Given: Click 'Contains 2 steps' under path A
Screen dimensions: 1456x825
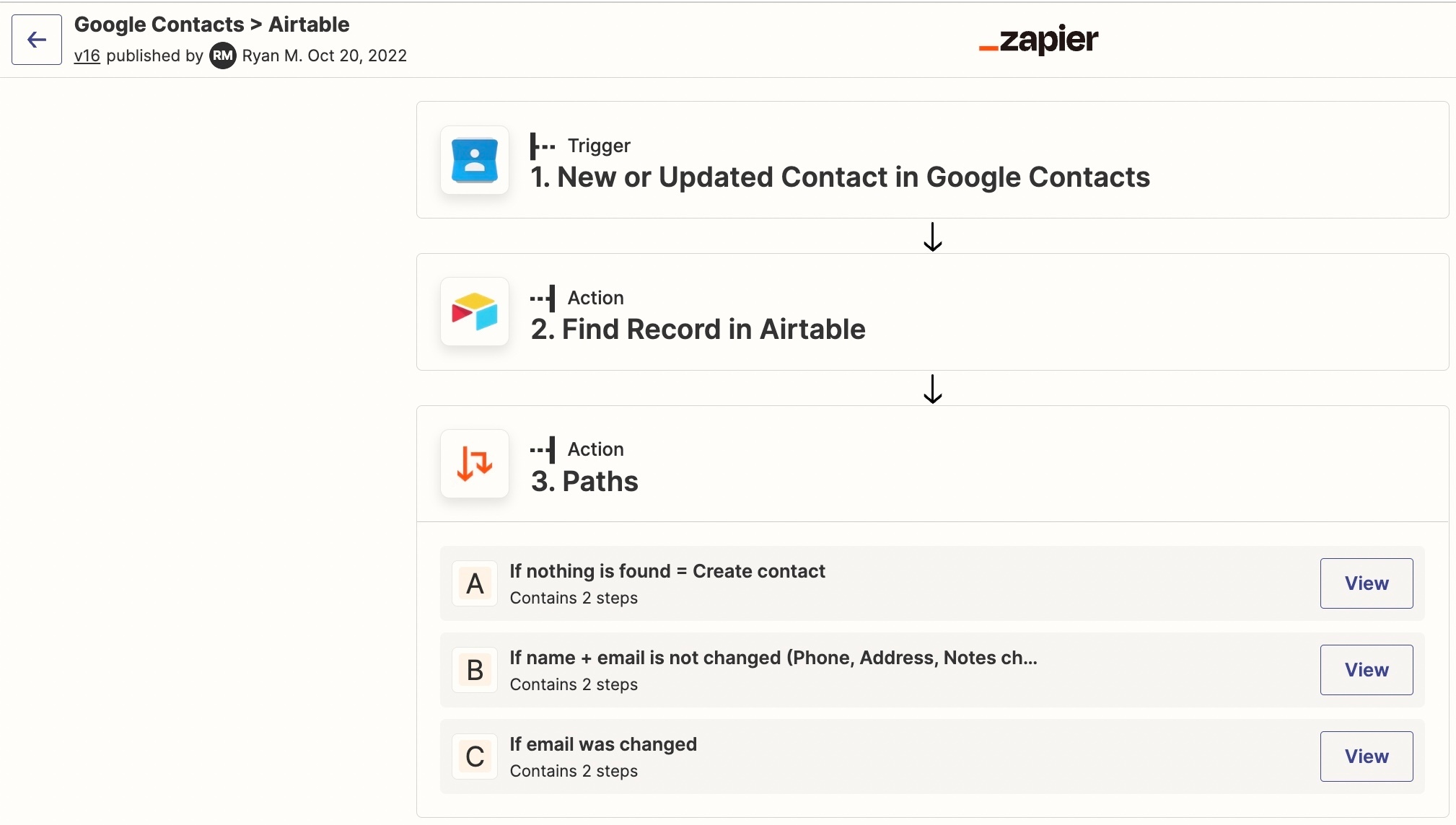Looking at the screenshot, I should pyautogui.click(x=574, y=598).
